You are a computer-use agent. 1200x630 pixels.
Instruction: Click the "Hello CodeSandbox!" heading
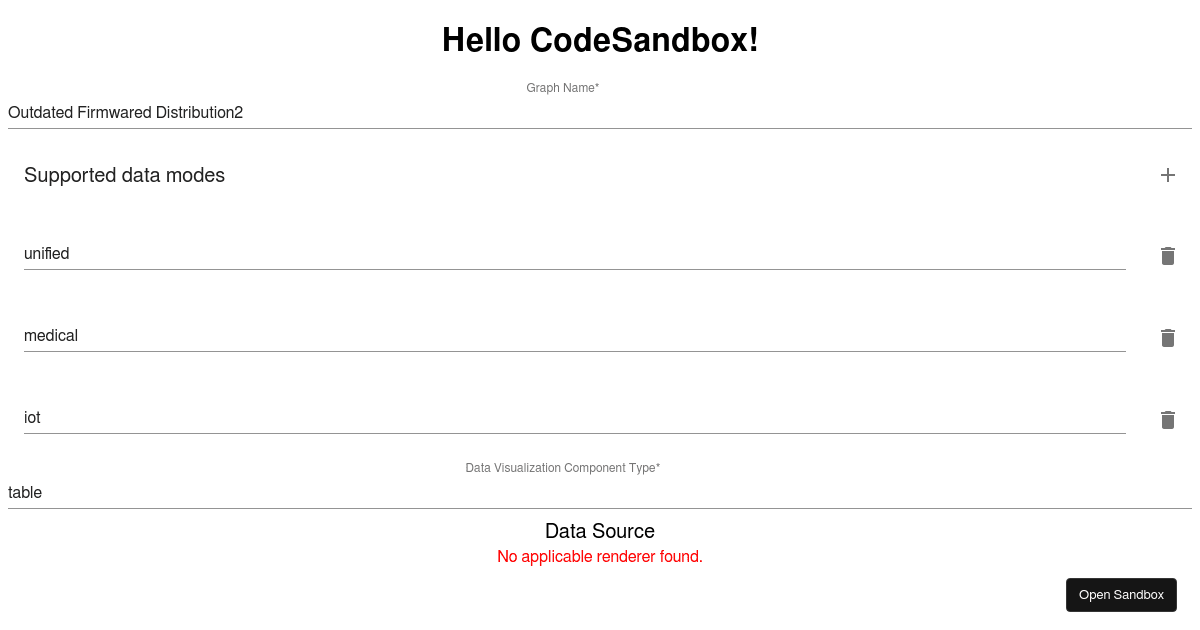[x=600, y=40]
